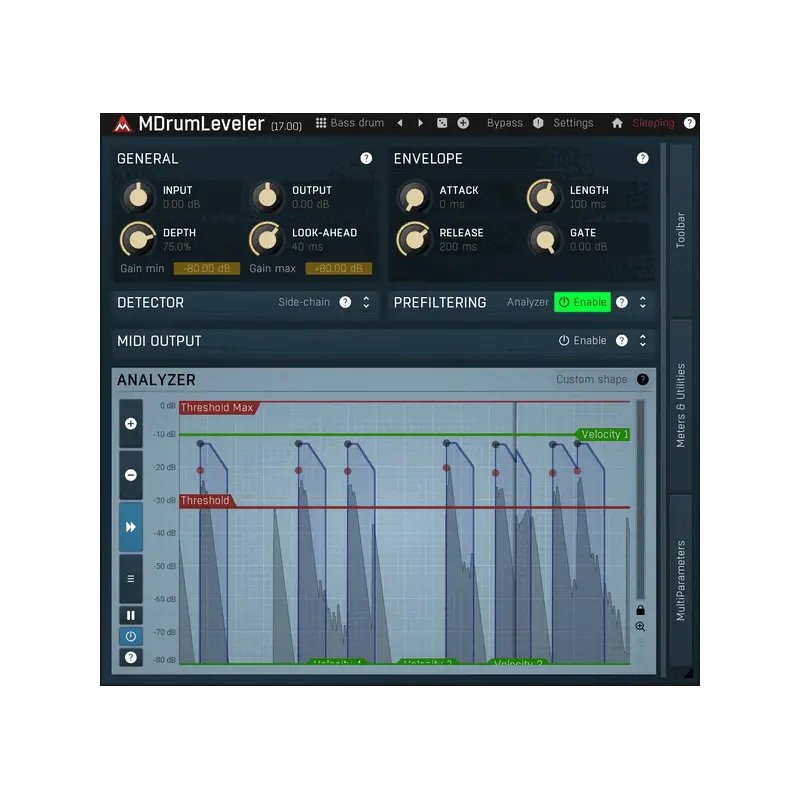The width and height of the screenshot is (800, 800).
Task: Click the GATE knob
Action: tap(544, 239)
